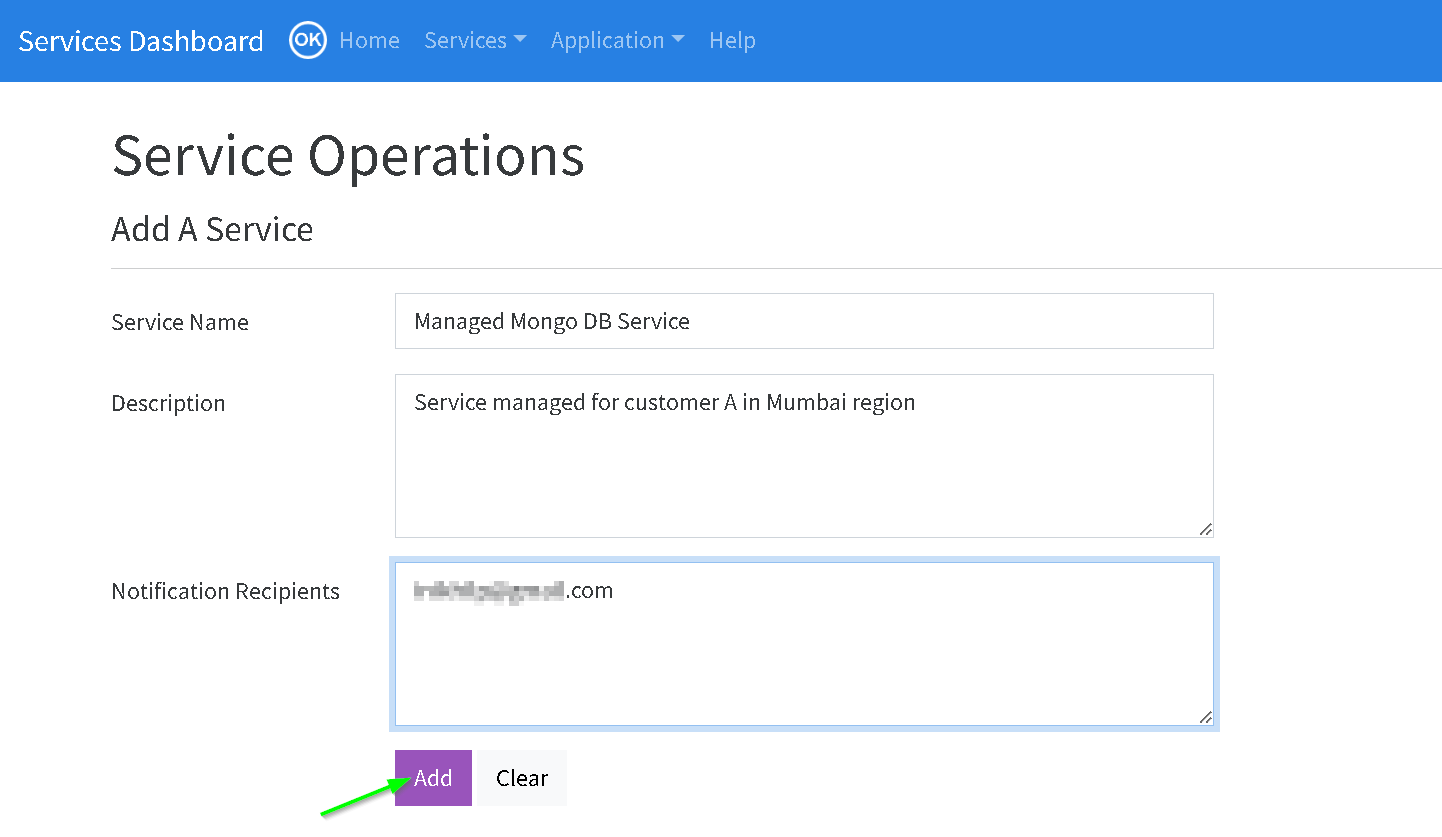
Task: Expand the Services dropdown menu
Action: click(475, 41)
